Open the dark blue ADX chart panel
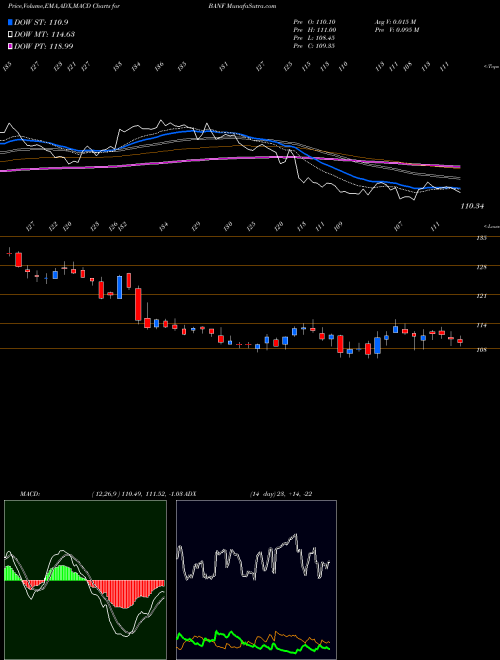500x660 pixels. point(256,580)
